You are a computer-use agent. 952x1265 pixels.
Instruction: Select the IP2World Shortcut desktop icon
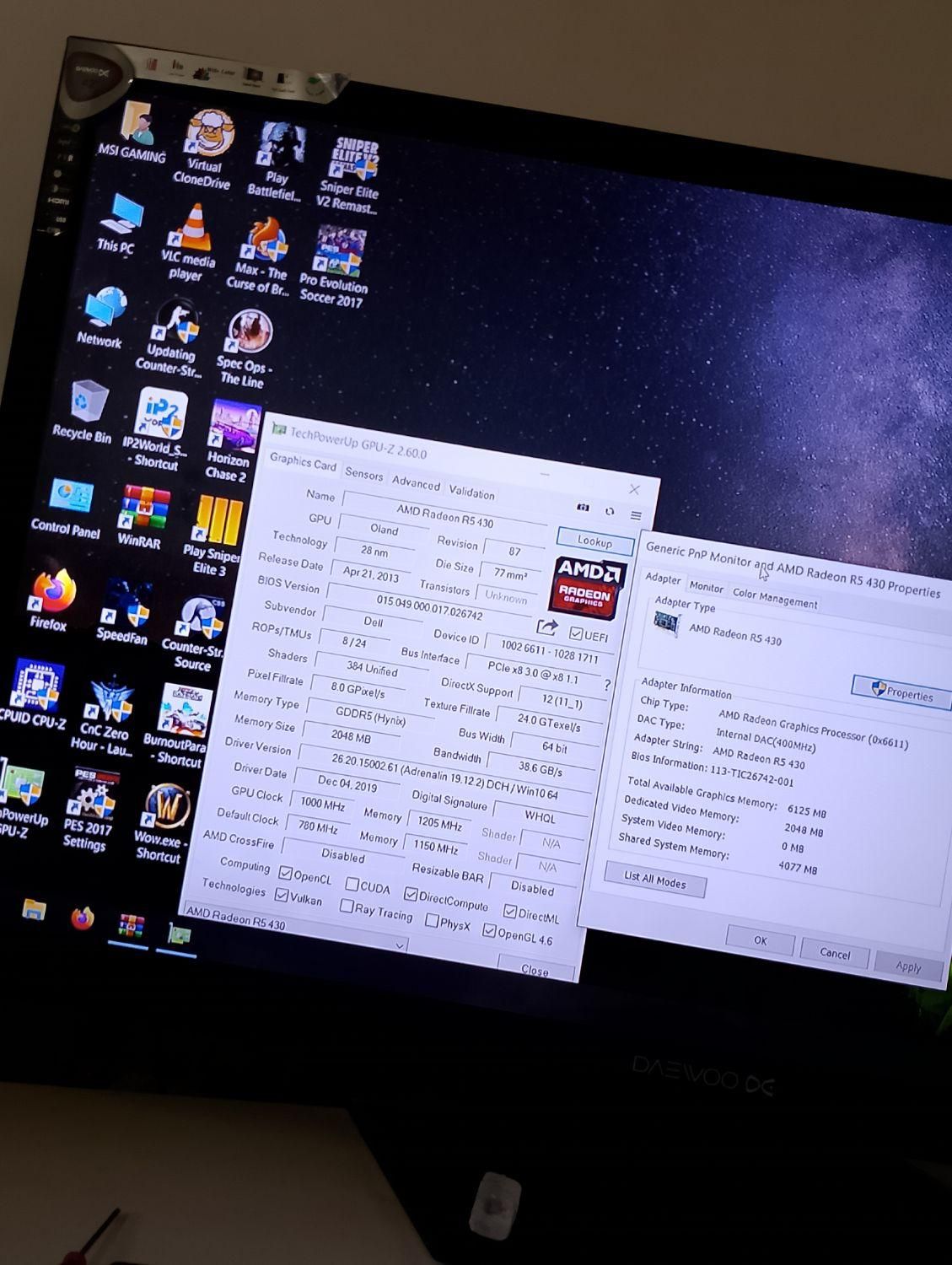(158, 428)
